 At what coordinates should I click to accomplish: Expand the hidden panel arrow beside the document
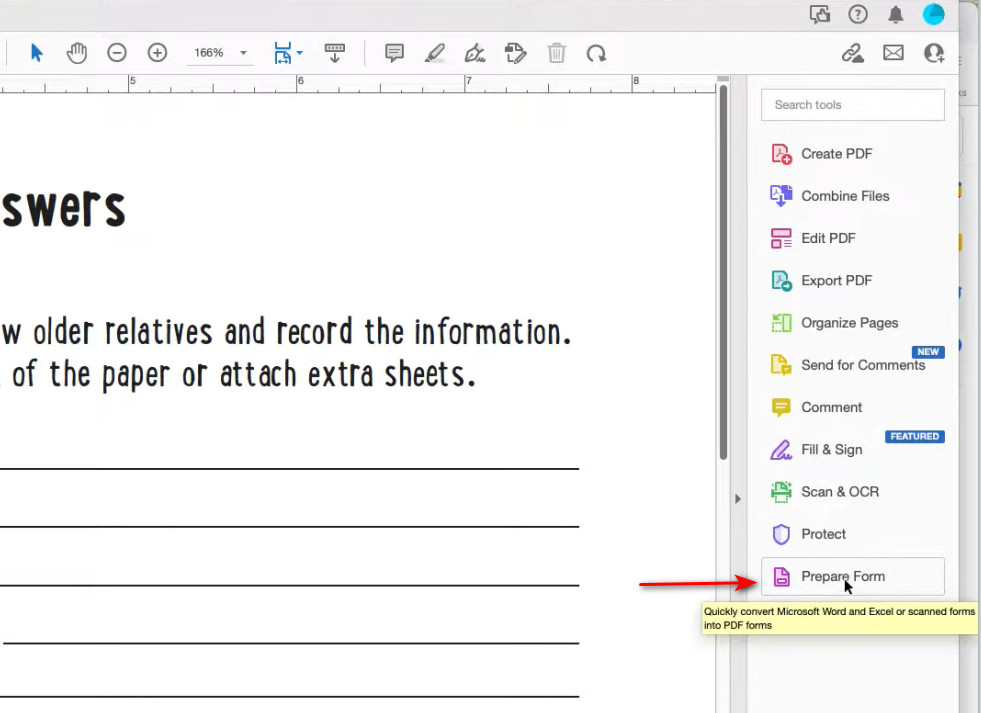pyautogui.click(x=737, y=498)
